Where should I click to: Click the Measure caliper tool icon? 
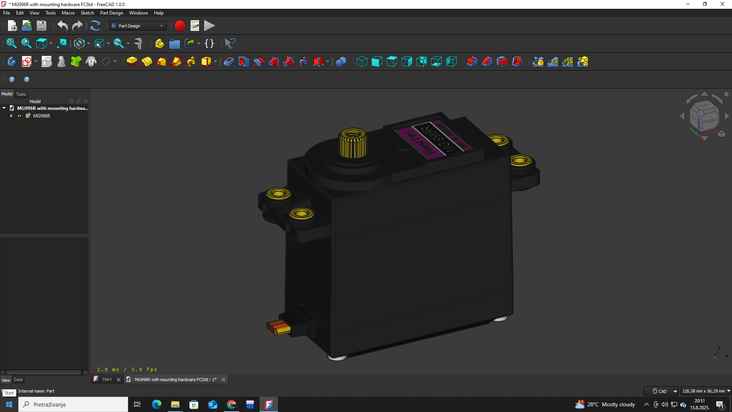coord(139,44)
